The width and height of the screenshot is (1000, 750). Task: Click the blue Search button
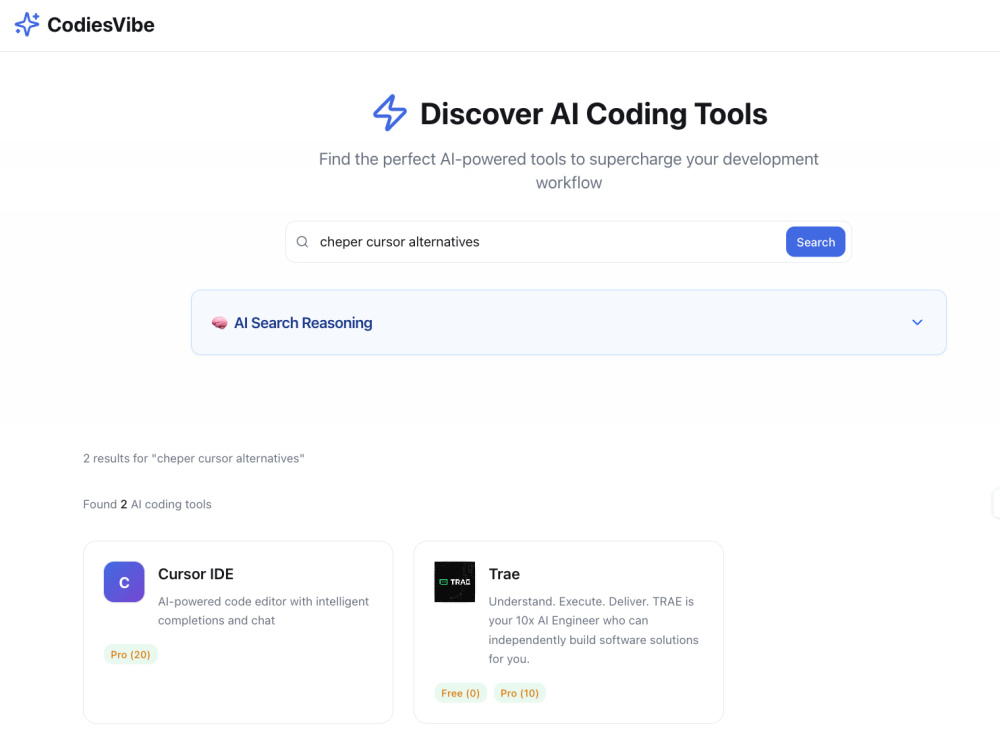(x=815, y=242)
